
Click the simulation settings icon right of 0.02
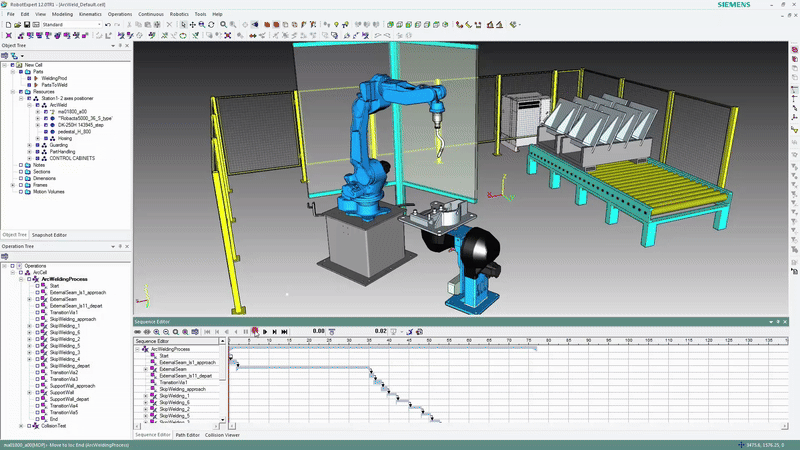click(393, 332)
